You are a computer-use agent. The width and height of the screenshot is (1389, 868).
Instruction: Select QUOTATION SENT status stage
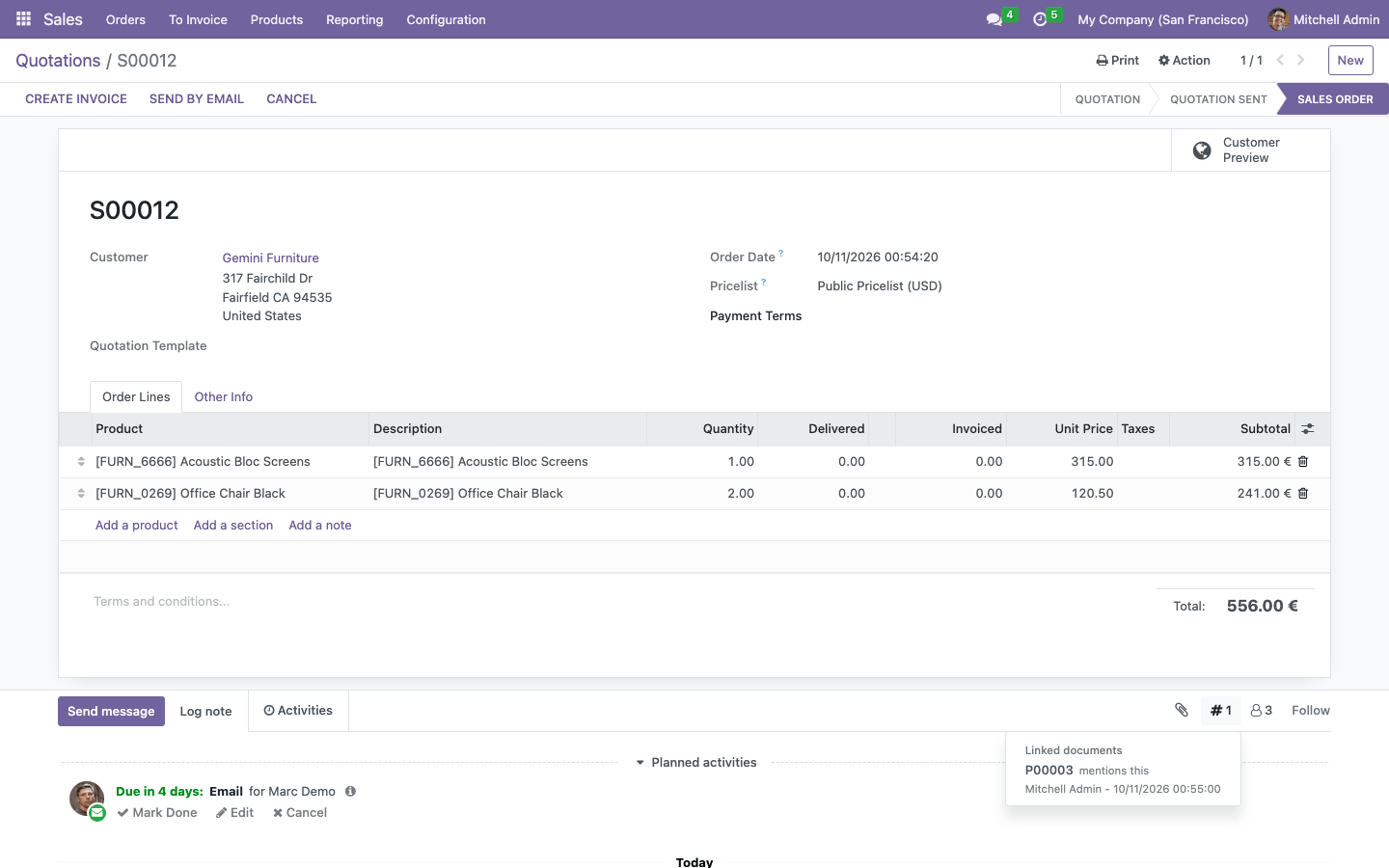click(1218, 99)
